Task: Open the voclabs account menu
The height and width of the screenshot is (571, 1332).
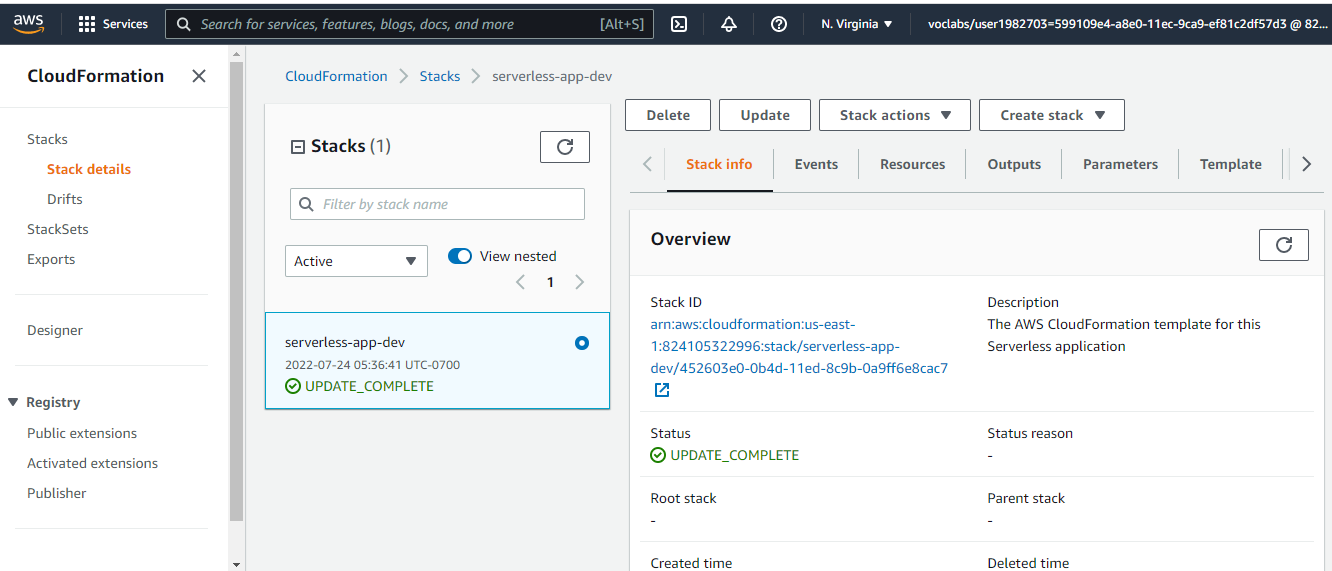Action: [1128, 24]
